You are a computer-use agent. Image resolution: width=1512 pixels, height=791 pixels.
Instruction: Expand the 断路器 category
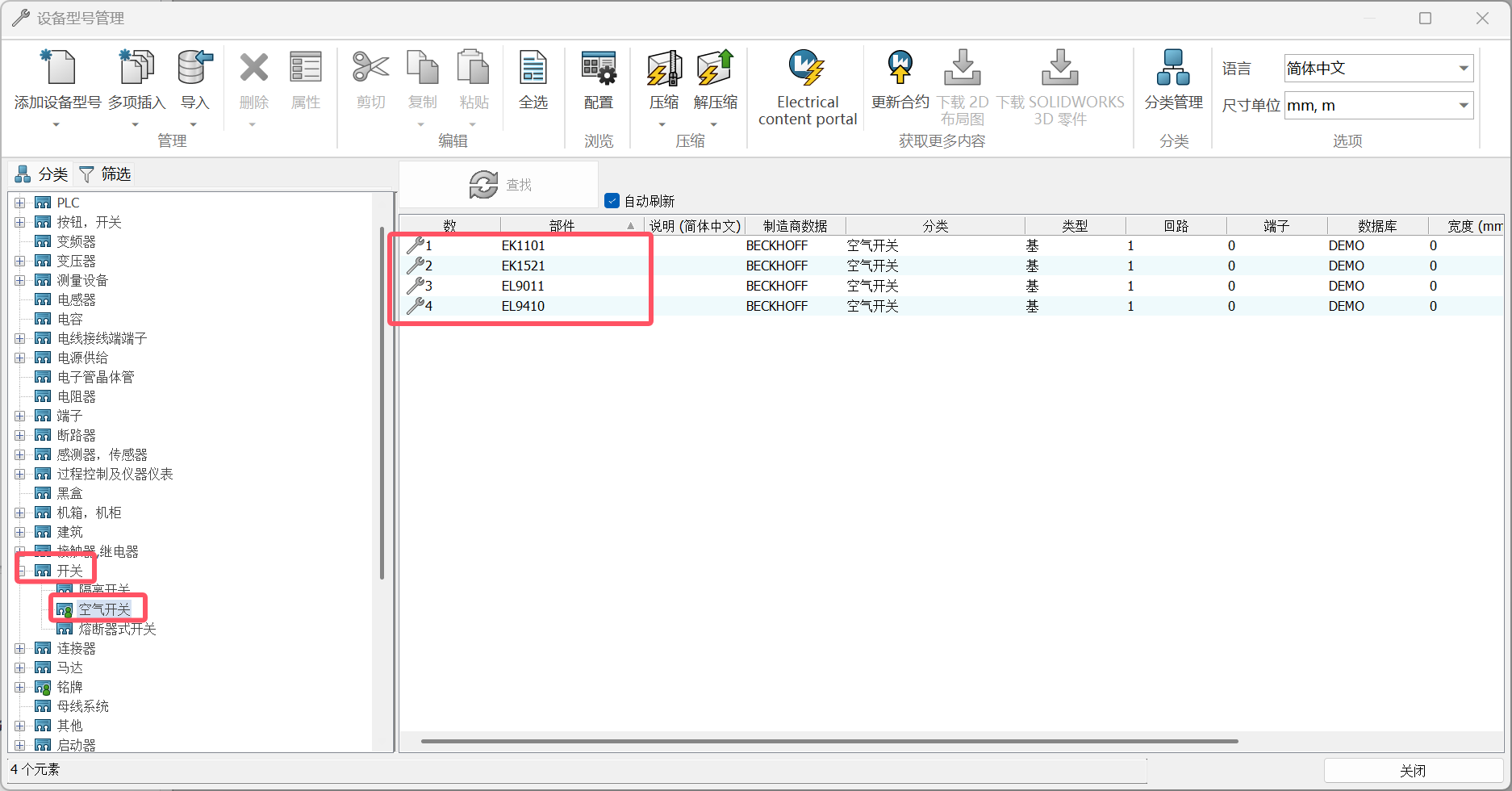[x=20, y=435]
